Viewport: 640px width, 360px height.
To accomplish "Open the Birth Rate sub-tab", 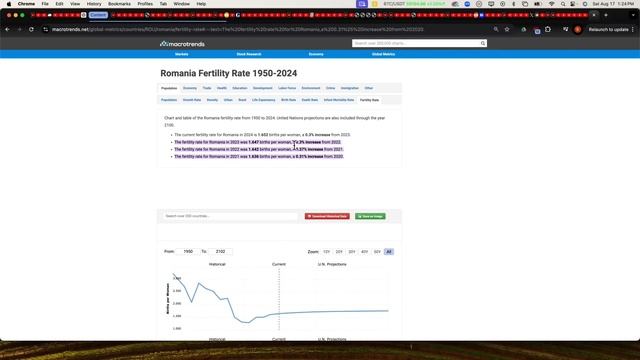I will point(288,100).
